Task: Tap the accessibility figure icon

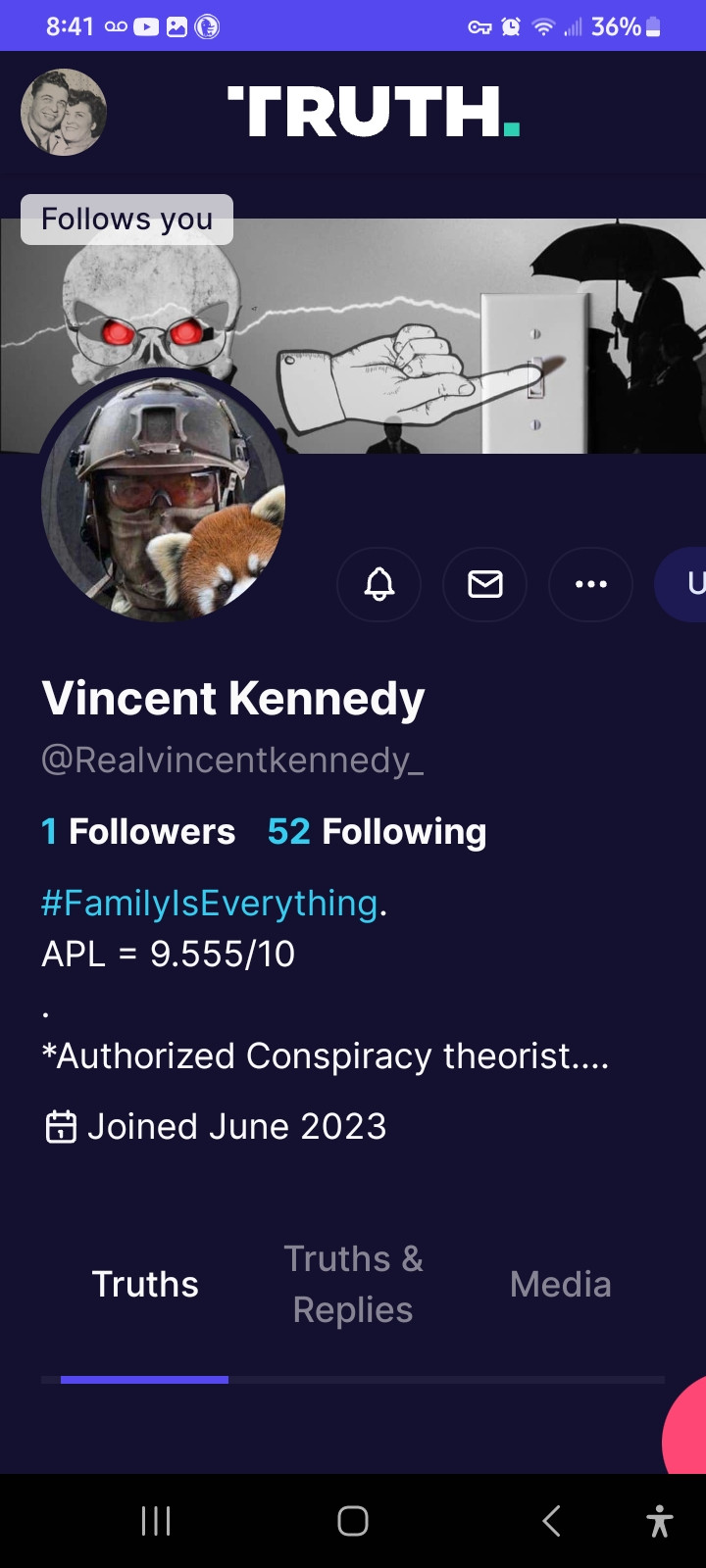Action: tap(660, 1521)
